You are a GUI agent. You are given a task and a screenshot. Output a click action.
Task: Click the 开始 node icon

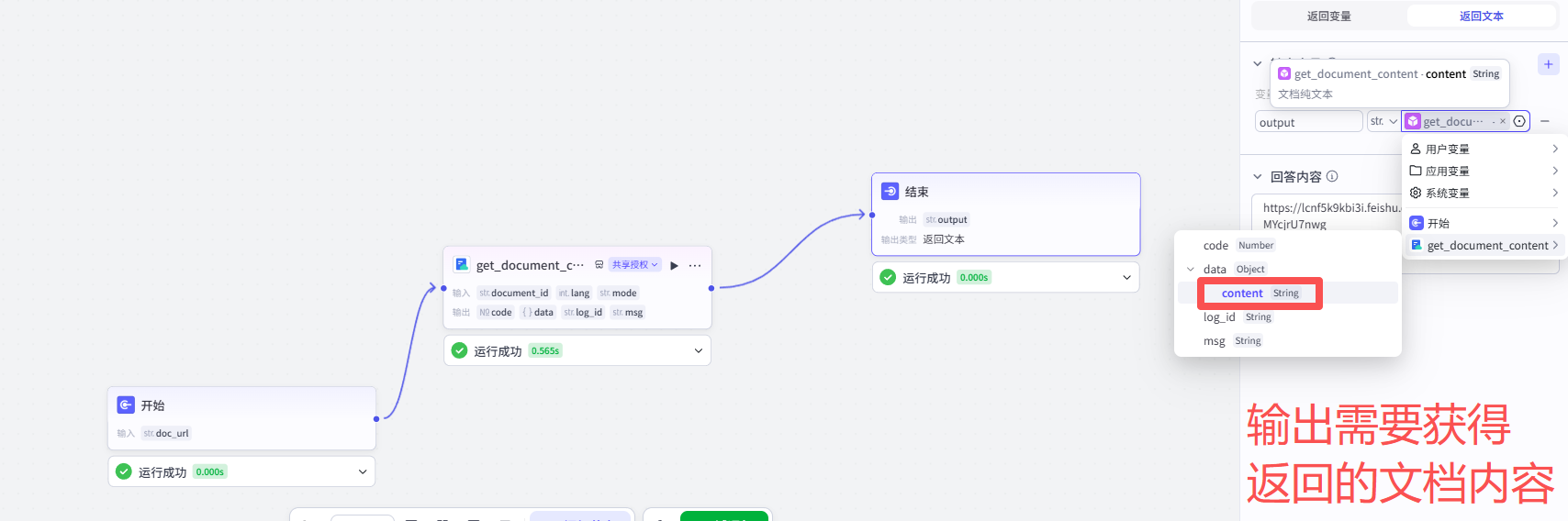click(x=126, y=405)
